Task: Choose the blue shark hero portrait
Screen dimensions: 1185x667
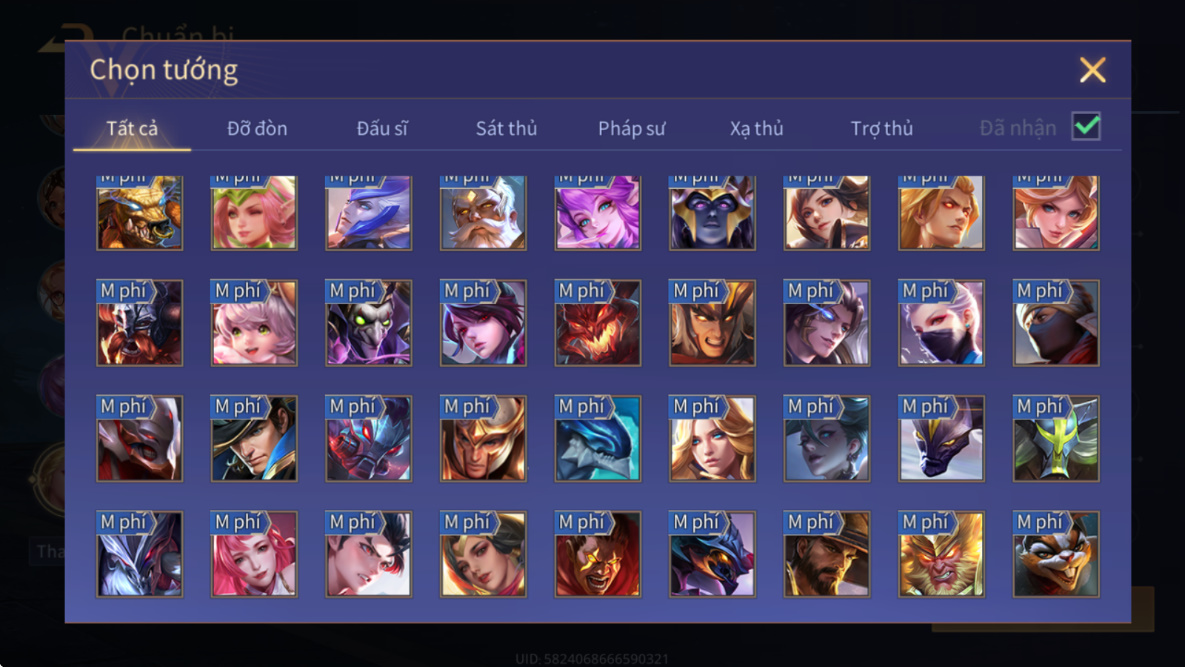Action: coord(598,438)
